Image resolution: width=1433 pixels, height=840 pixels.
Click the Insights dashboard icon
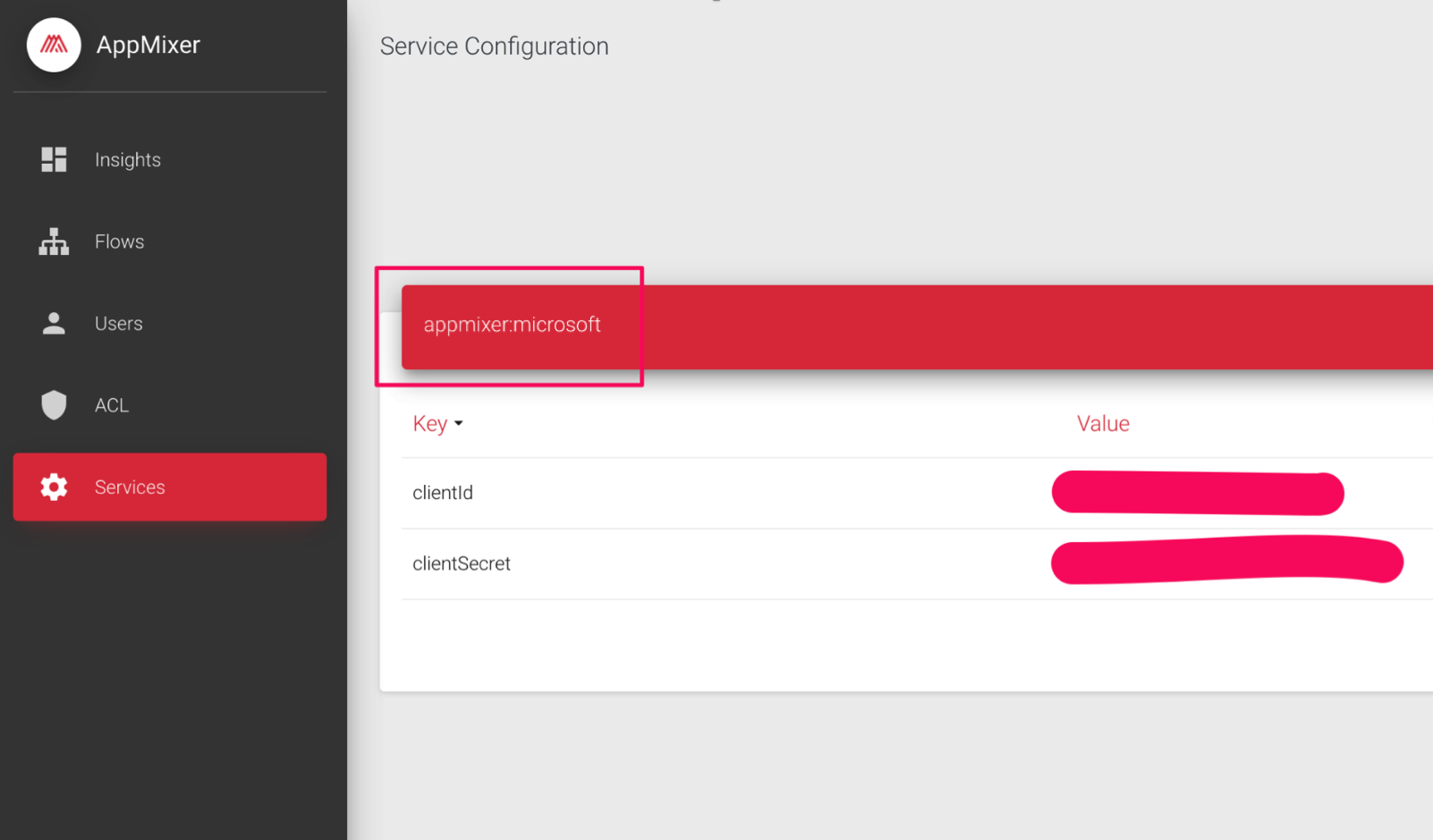click(x=54, y=159)
